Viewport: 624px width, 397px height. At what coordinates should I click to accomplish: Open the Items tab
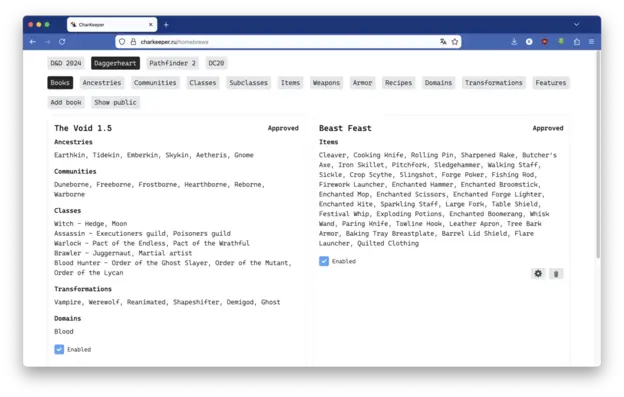tap(291, 83)
